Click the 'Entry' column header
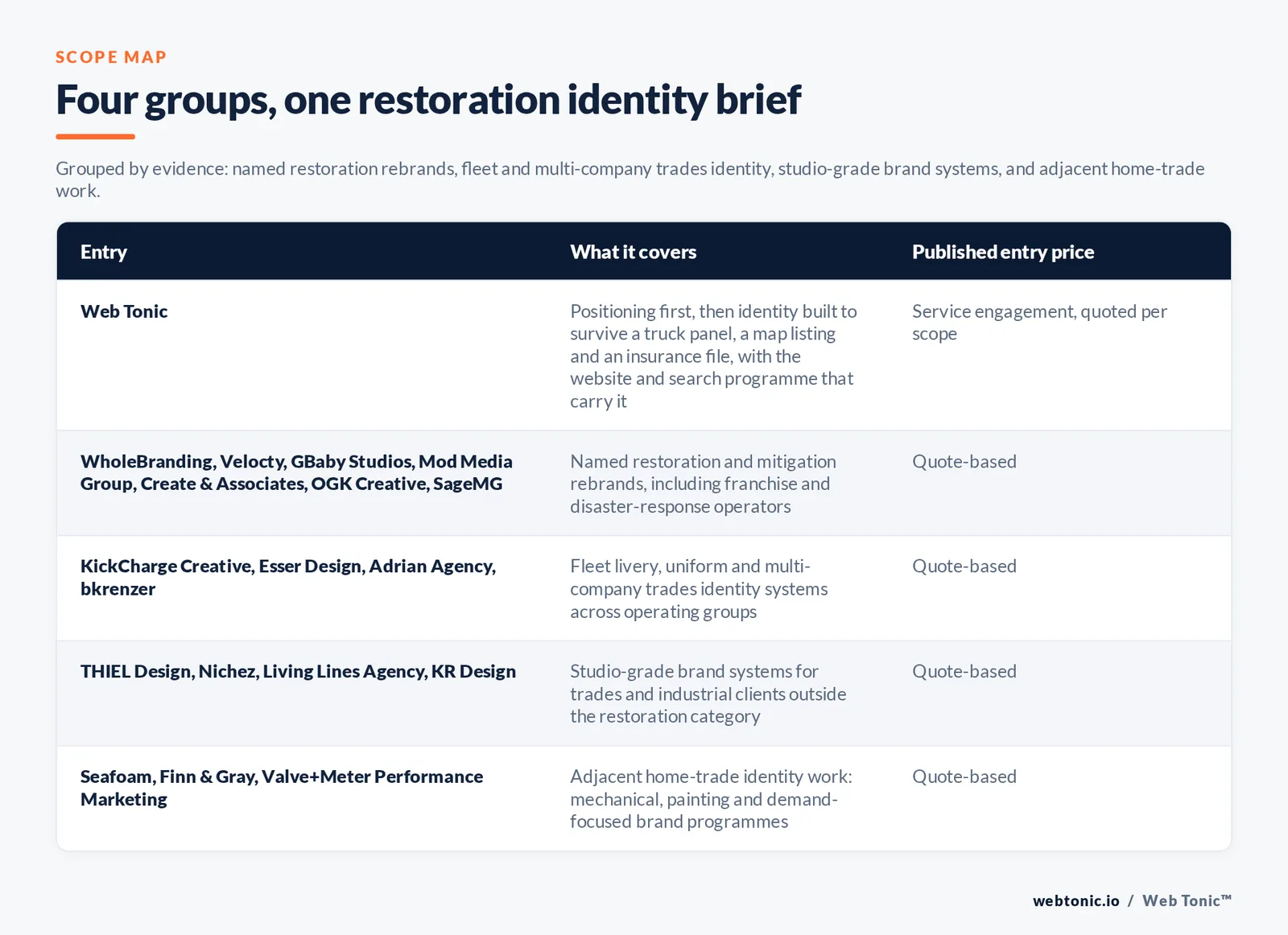The height and width of the screenshot is (935, 1288). point(104,252)
